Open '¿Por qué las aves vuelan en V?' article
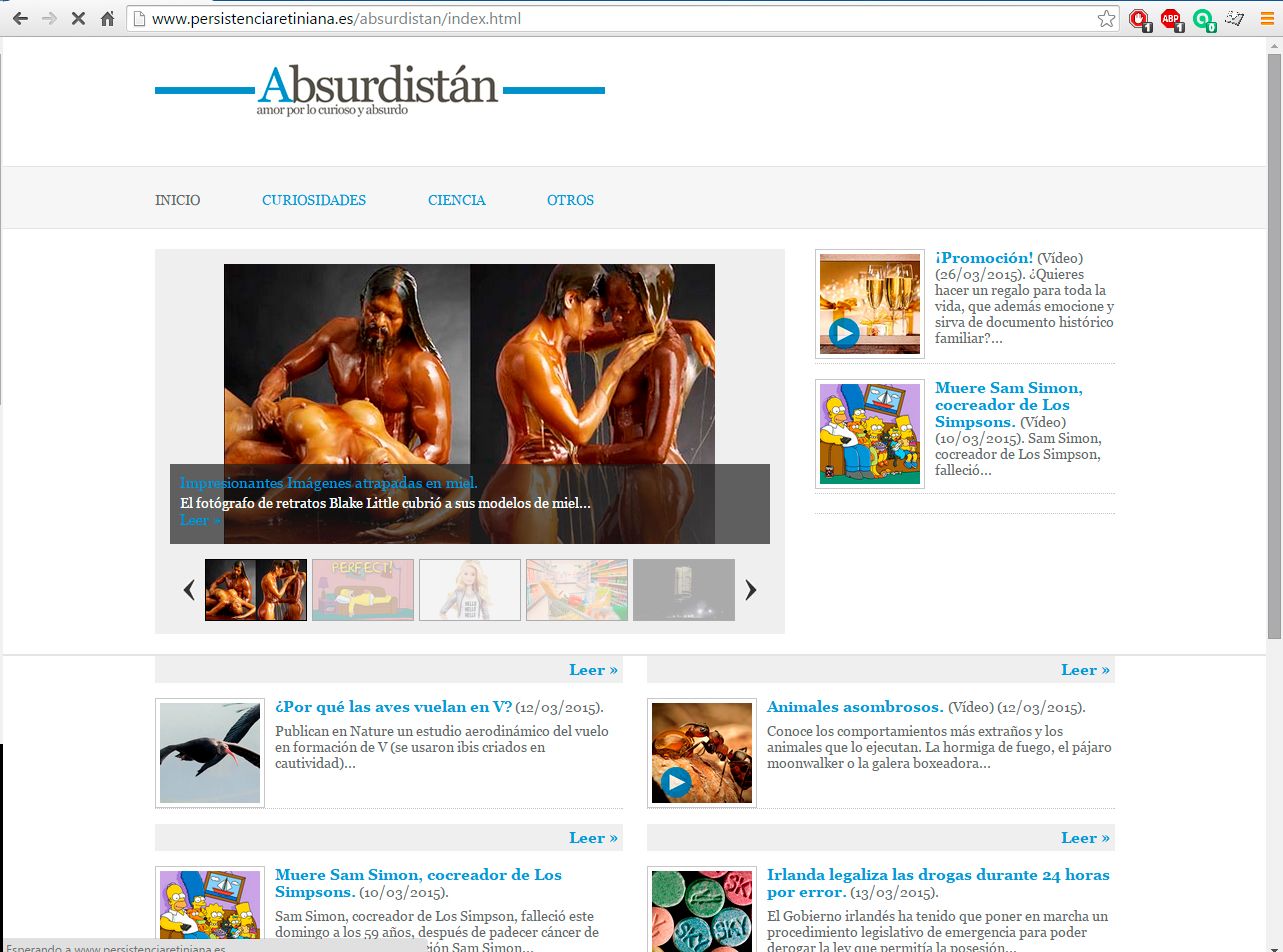Image resolution: width=1283 pixels, height=952 pixels. 393,707
